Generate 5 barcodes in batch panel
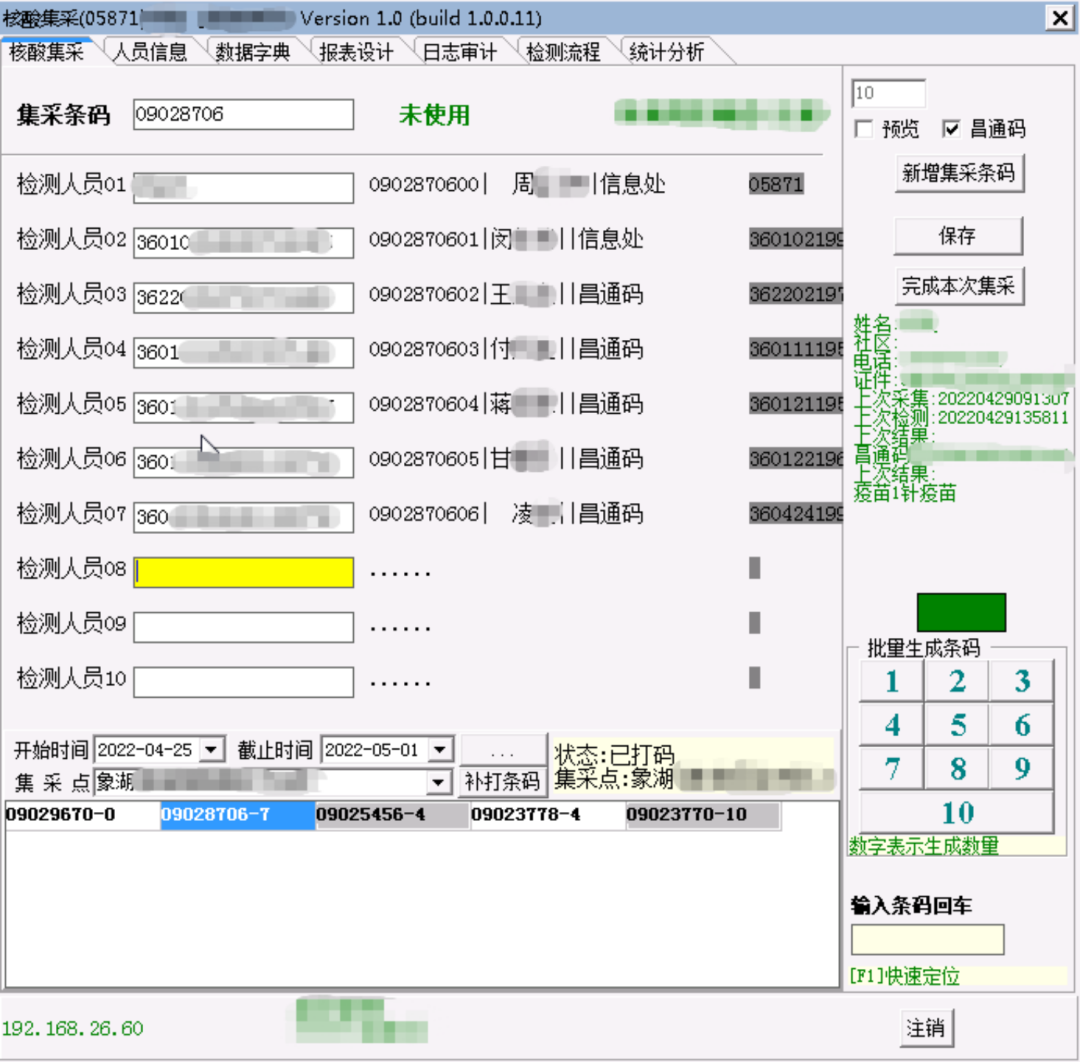The image size is (1080, 1062). coord(957,725)
